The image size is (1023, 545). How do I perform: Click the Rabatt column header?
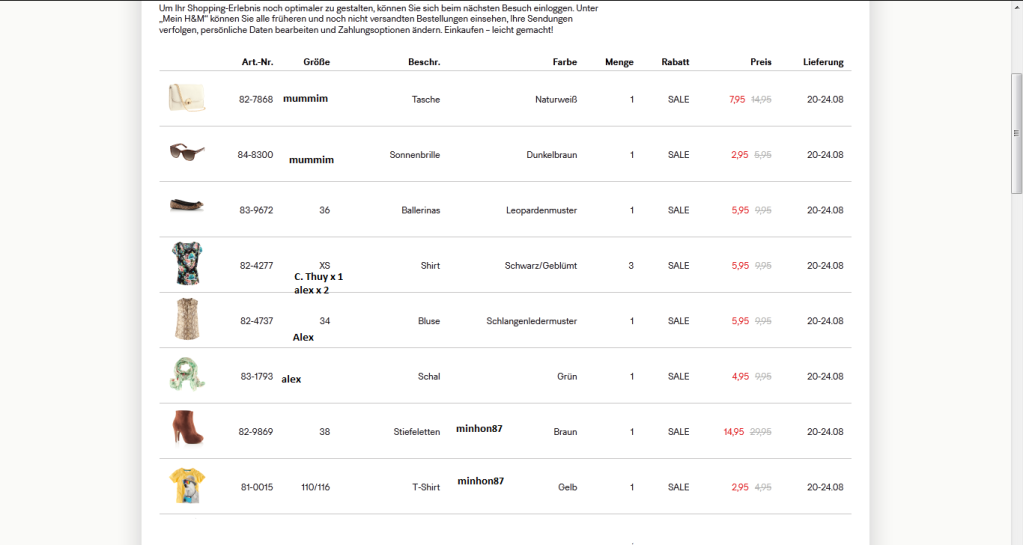[x=675, y=62]
